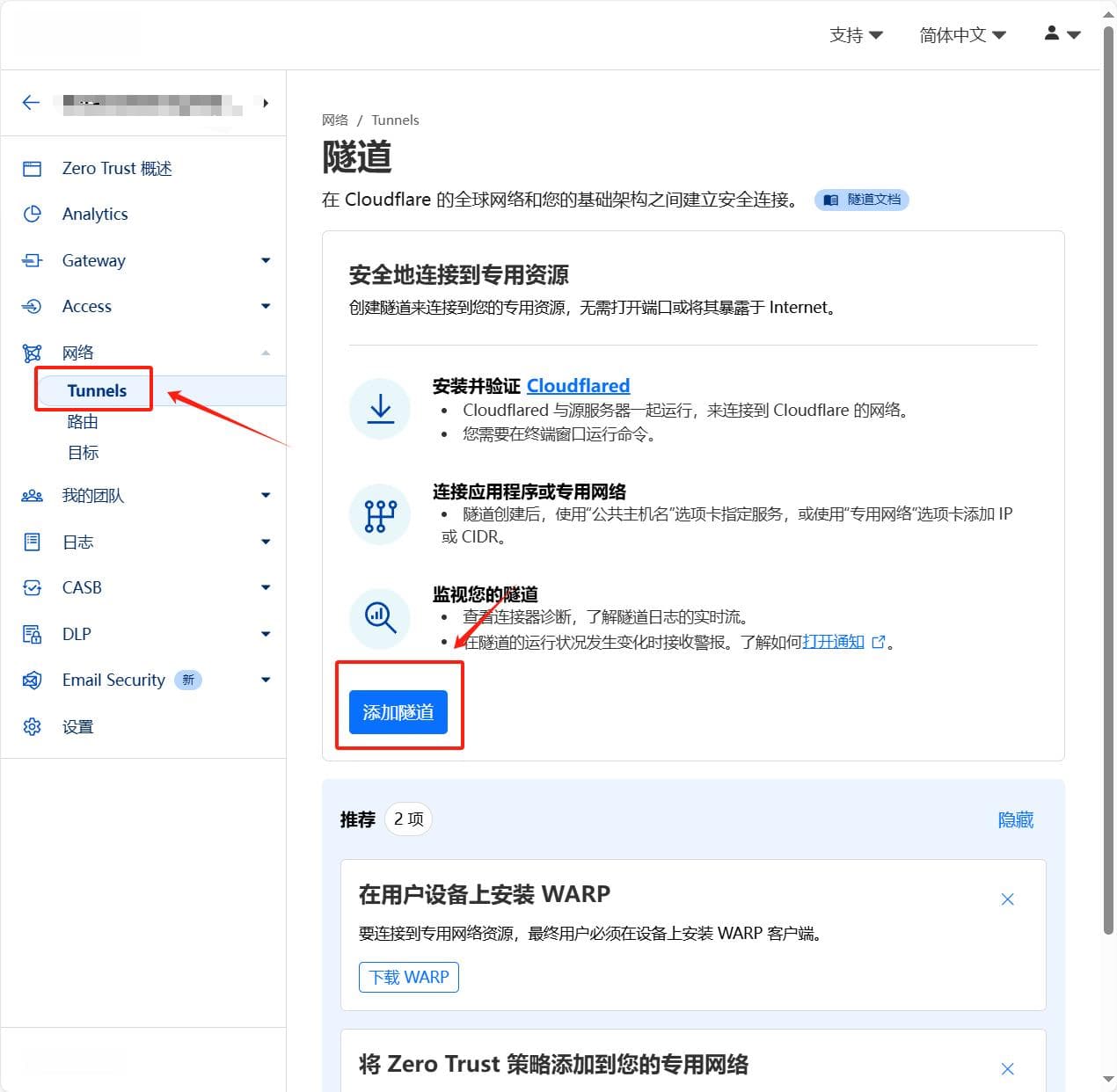Image resolution: width=1117 pixels, height=1092 pixels.
Task: Expand the 我的团队 menu chevron
Action: pyautogui.click(x=266, y=495)
